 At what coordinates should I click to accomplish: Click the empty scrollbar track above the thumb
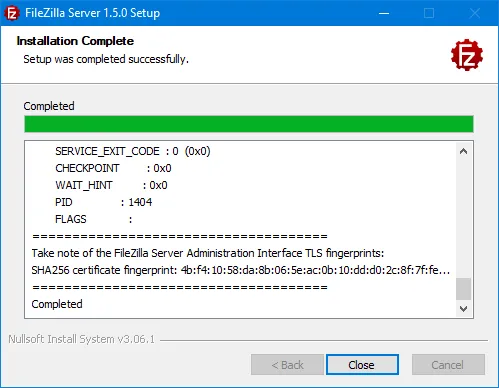click(x=463, y=218)
